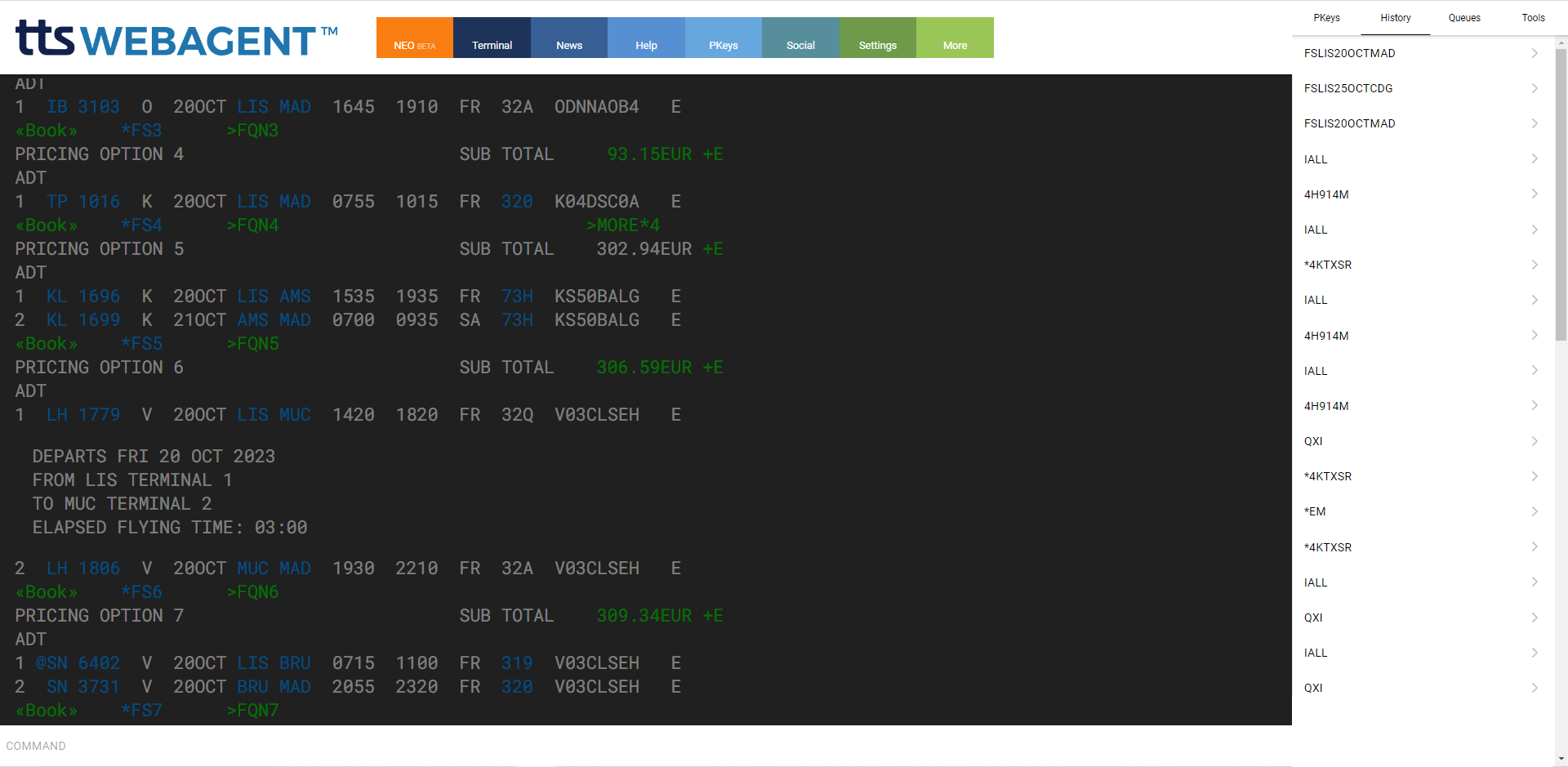
Task: Click the >MORE*4 link
Action: coord(623,225)
